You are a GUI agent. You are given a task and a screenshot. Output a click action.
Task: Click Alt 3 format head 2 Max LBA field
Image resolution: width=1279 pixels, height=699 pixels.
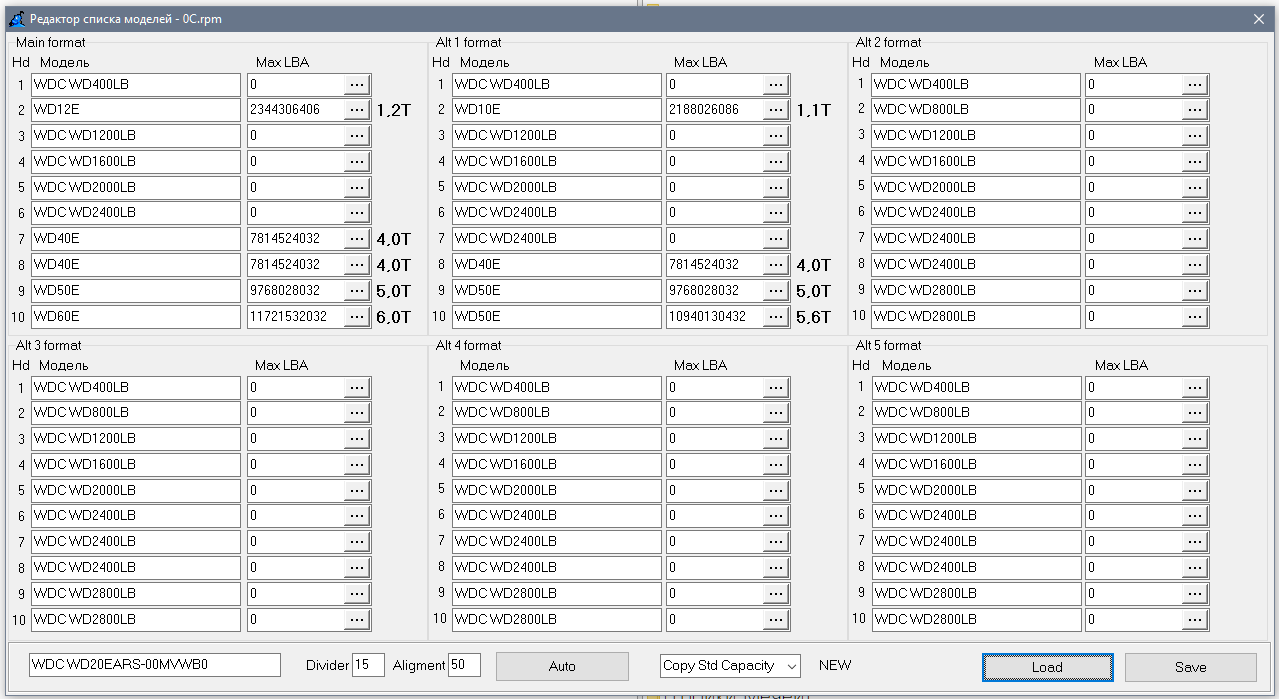tap(296, 413)
